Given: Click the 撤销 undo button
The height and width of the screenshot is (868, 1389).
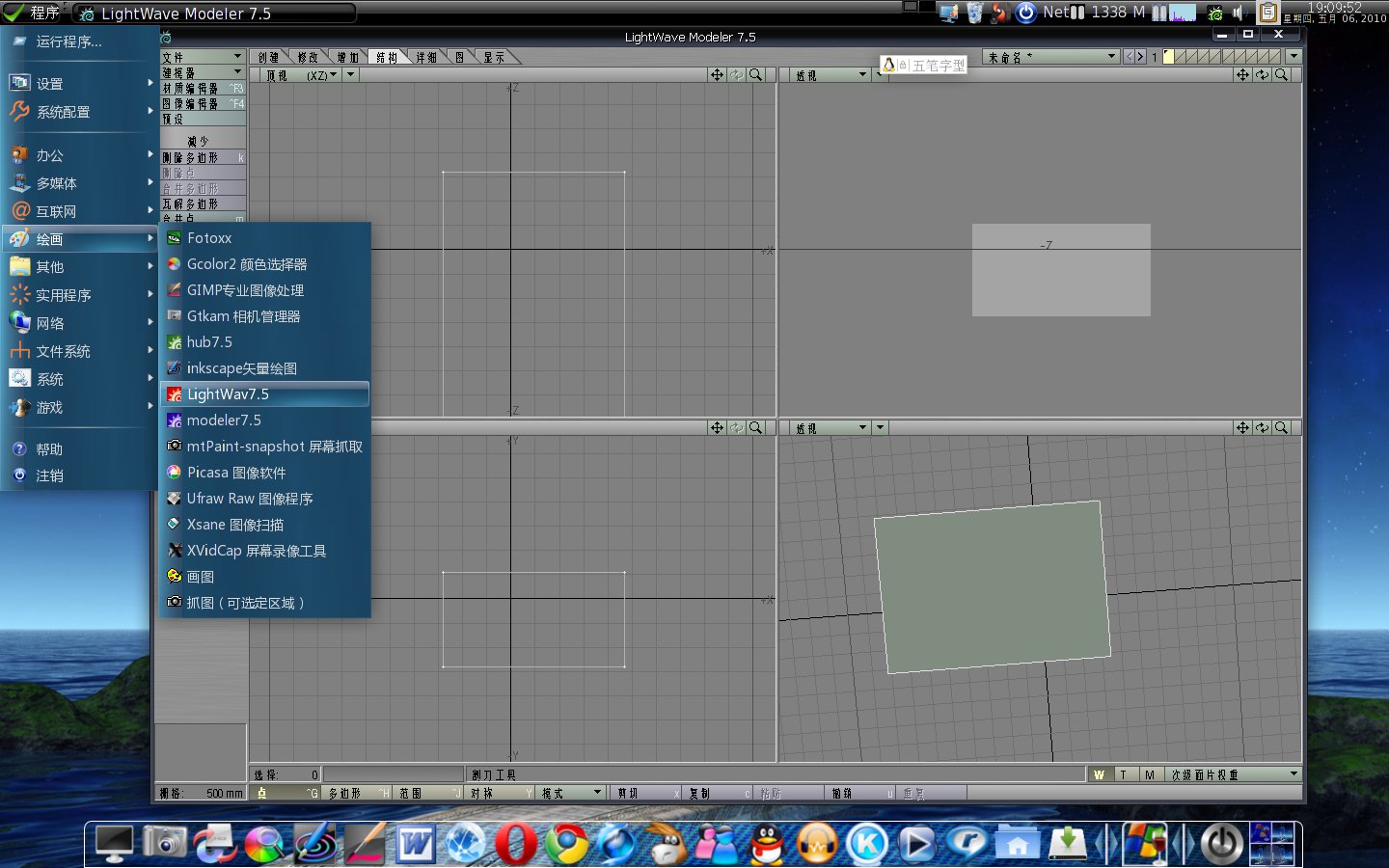Looking at the screenshot, I should click(860, 793).
